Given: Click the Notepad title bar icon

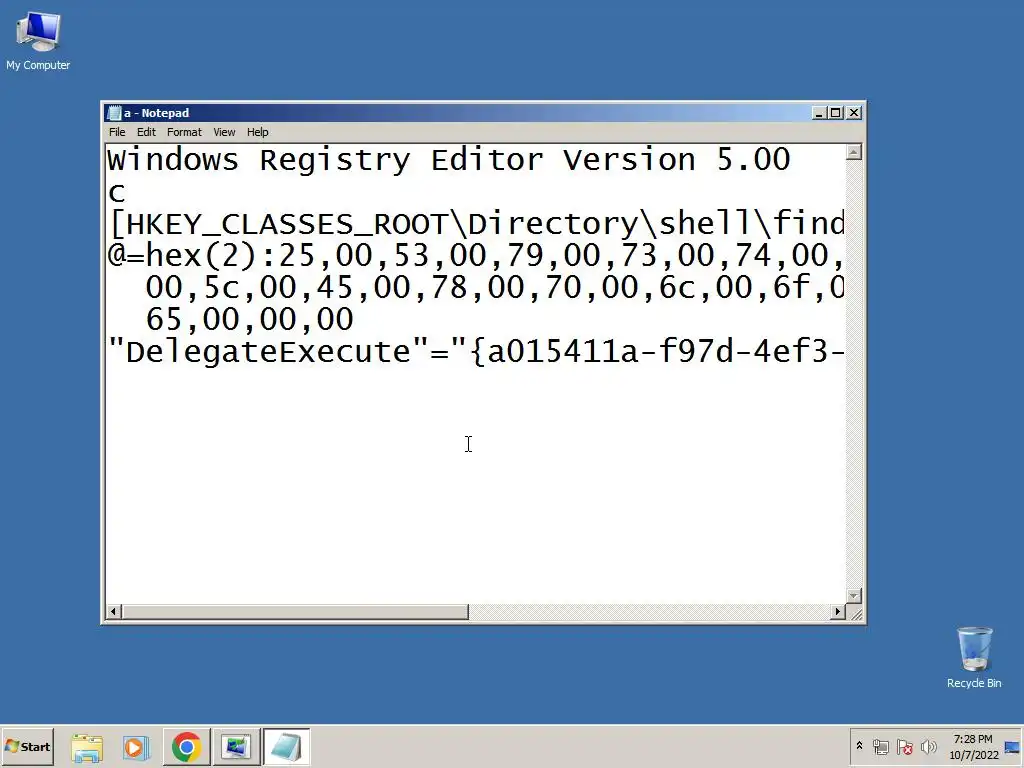Looking at the screenshot, I should pos(114,113).
